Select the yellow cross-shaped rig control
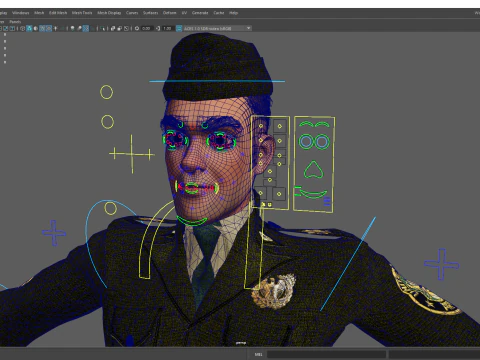Screen dimensions: 480x360 click(x=132, y=154)
